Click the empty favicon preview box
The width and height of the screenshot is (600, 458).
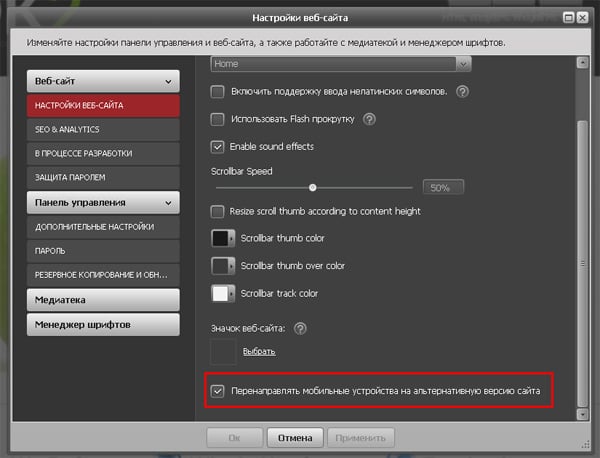(223, 351)
